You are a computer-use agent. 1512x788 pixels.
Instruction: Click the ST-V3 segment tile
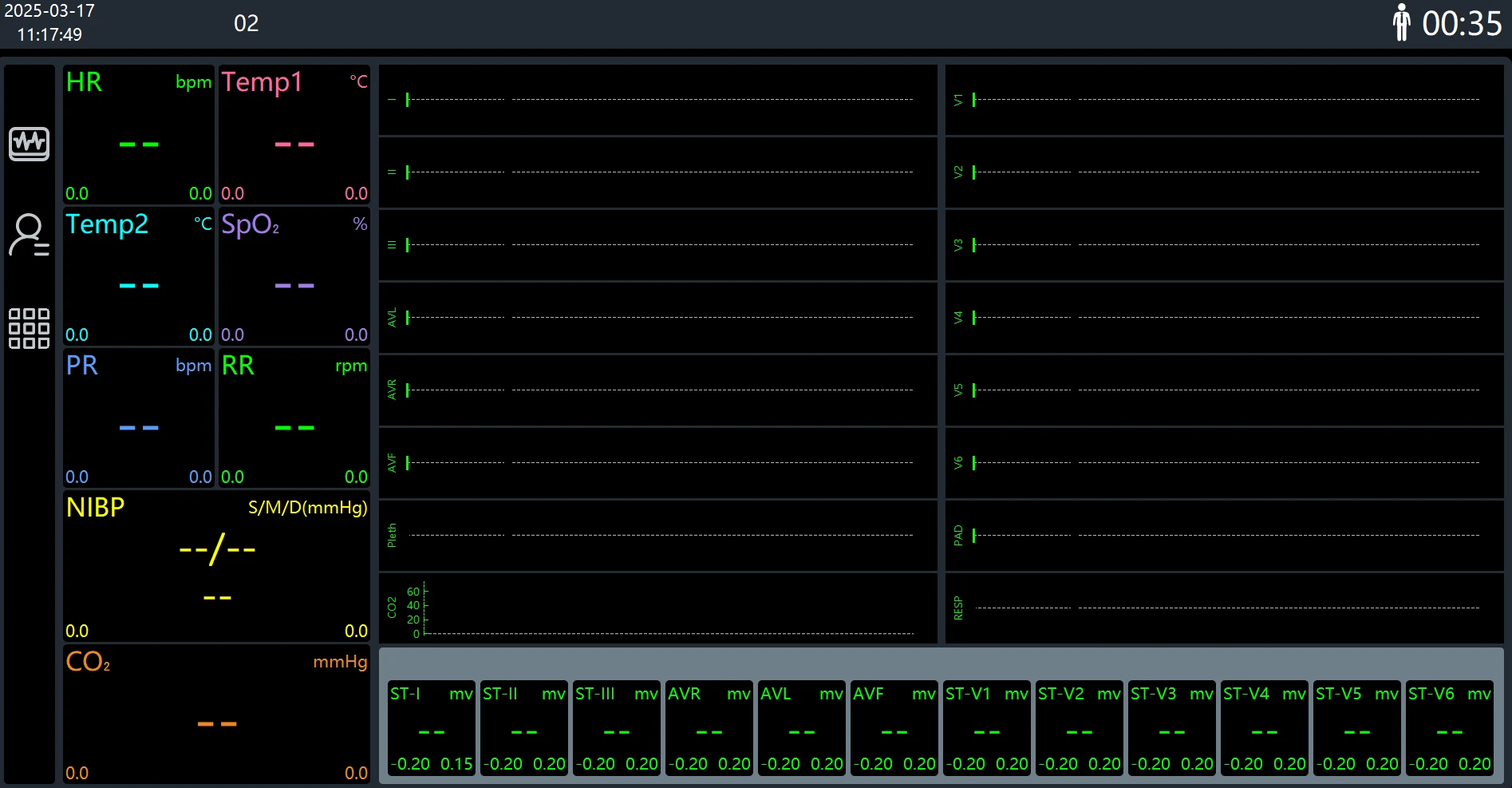[x=1171, y=727]
